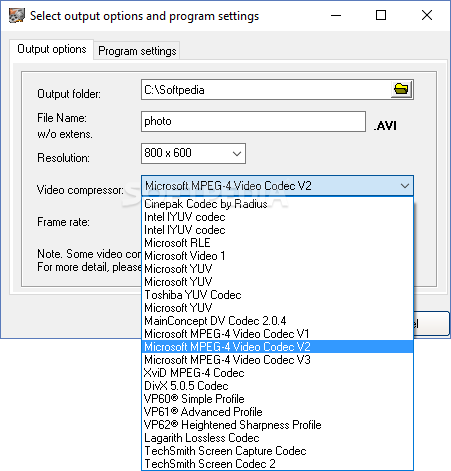451x471 pixels.
Task: Click the Output folder path field
Action: coord(266,89)
